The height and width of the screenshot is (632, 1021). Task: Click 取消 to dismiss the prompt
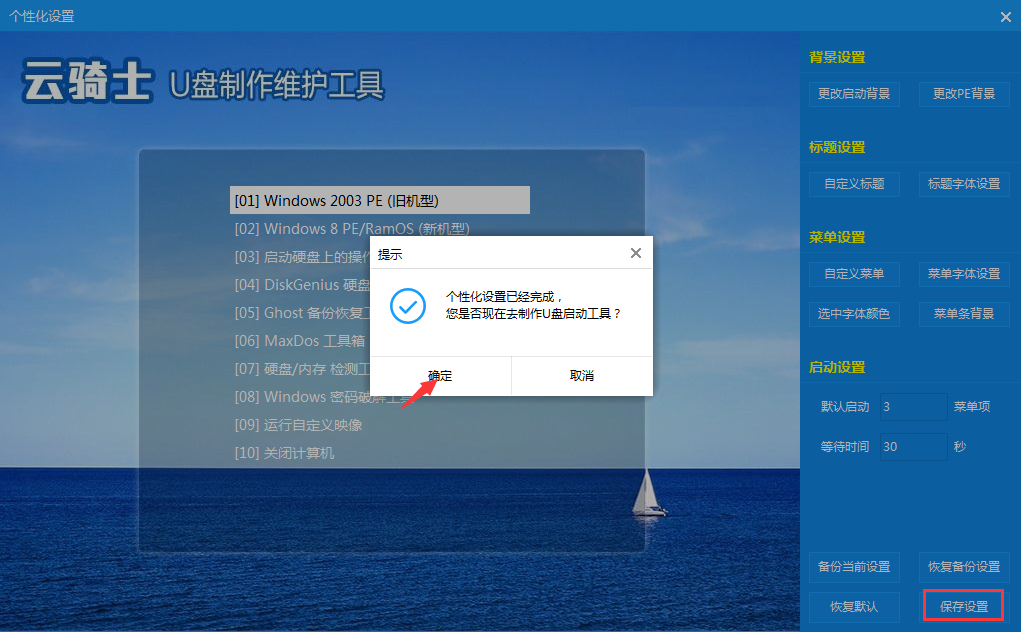(x=583, y=375)
